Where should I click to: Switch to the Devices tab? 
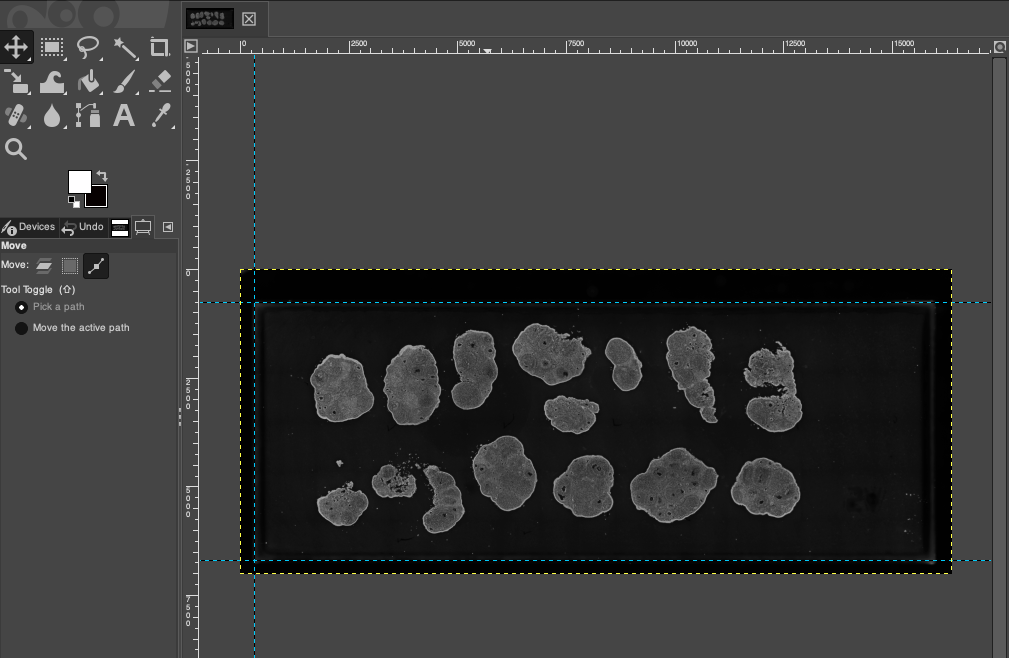pos(28,227)
